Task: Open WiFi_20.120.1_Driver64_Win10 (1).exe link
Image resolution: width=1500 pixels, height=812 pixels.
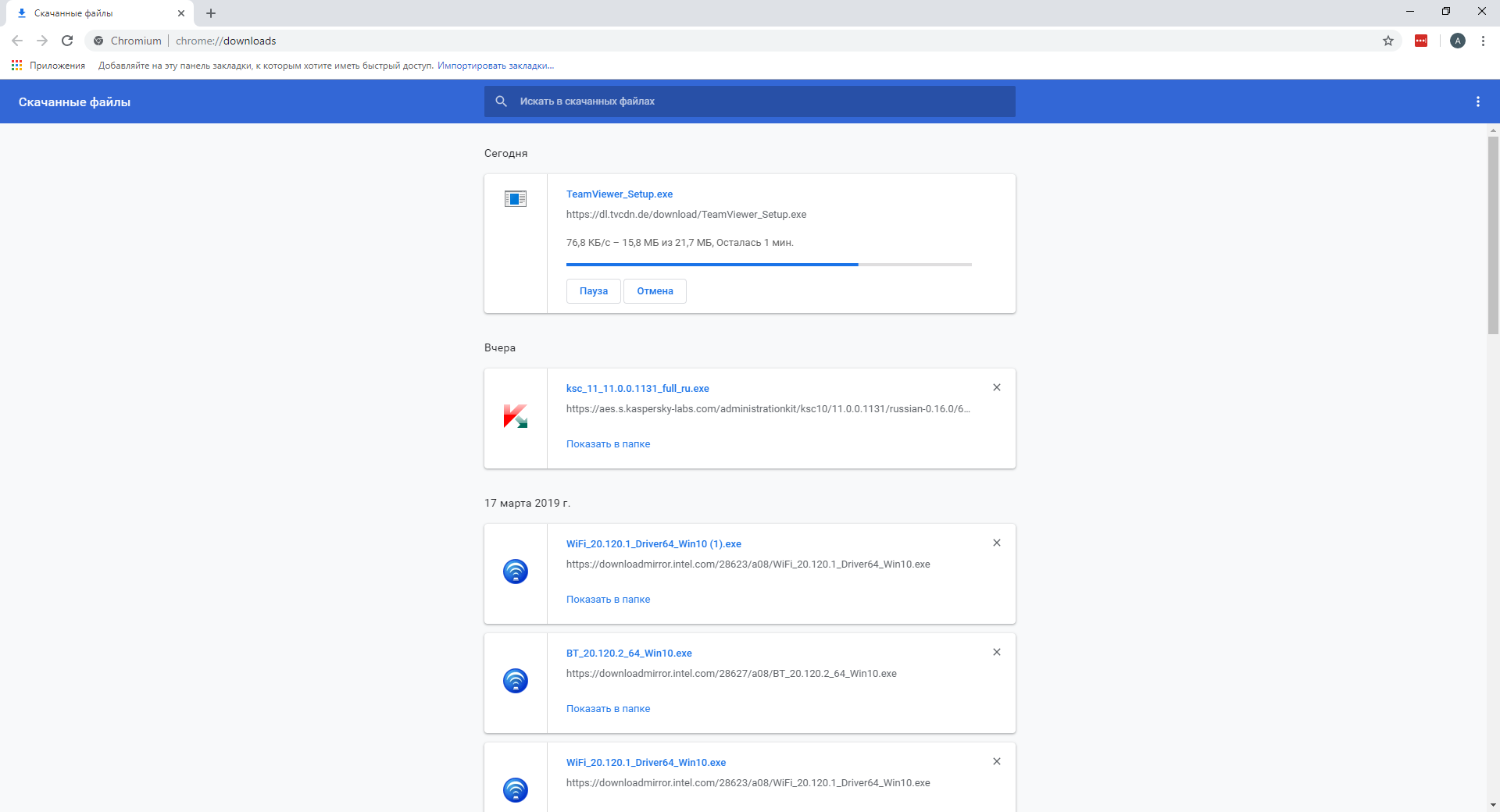Action: click(x=654, y=544)
